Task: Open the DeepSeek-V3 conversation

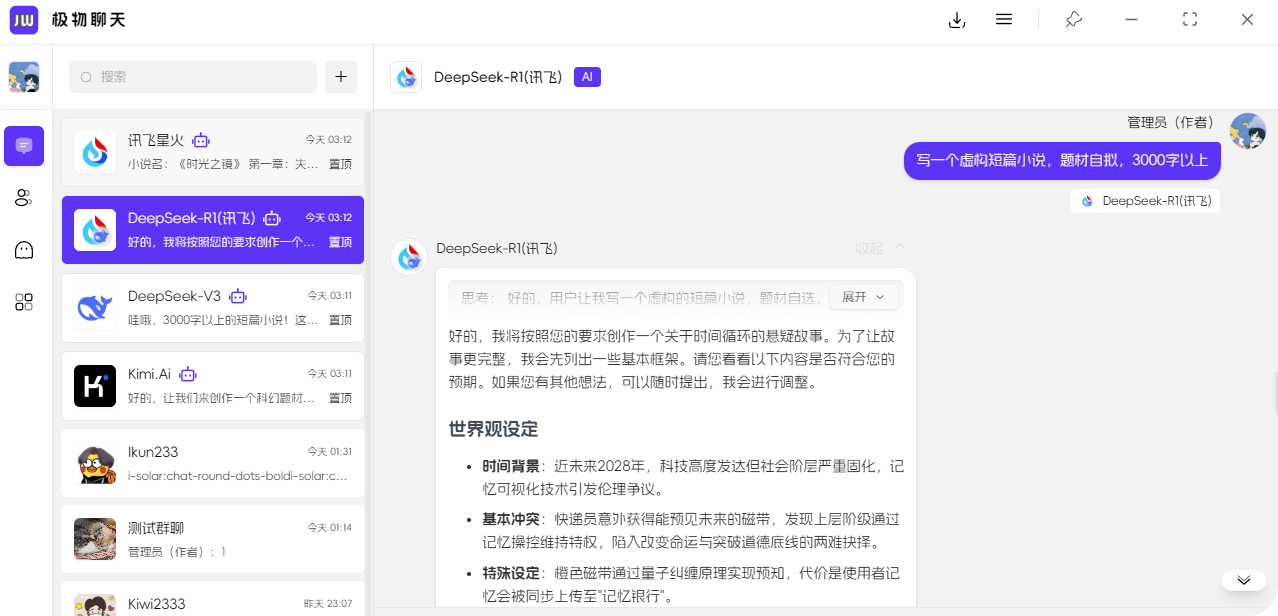Action: click(213, 308)
